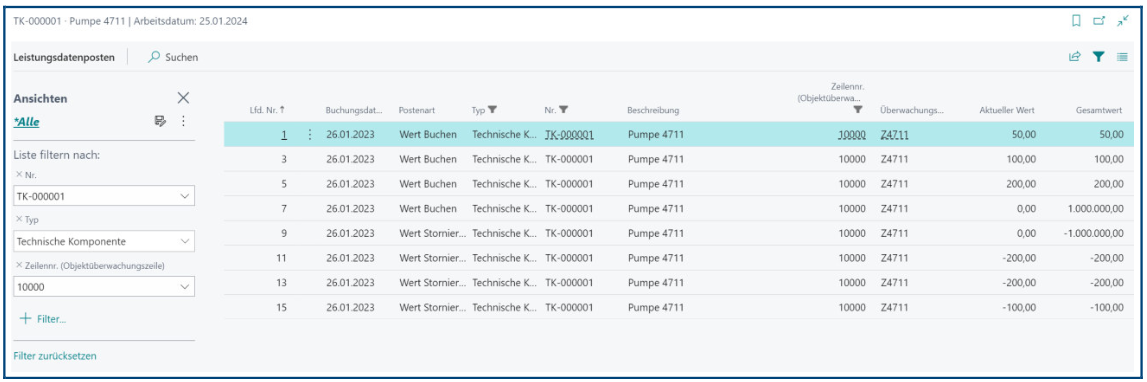Click Filter zurücksetzen link
The image size is (1147, 382).
(x=55, y=356)
